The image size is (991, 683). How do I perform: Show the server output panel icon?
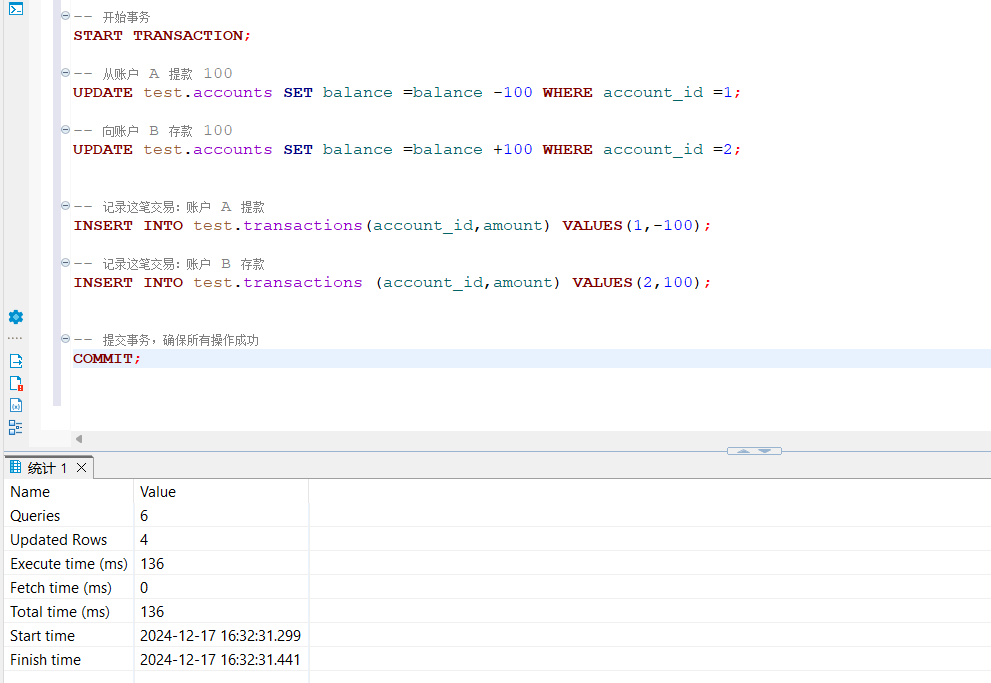(16, 361)
